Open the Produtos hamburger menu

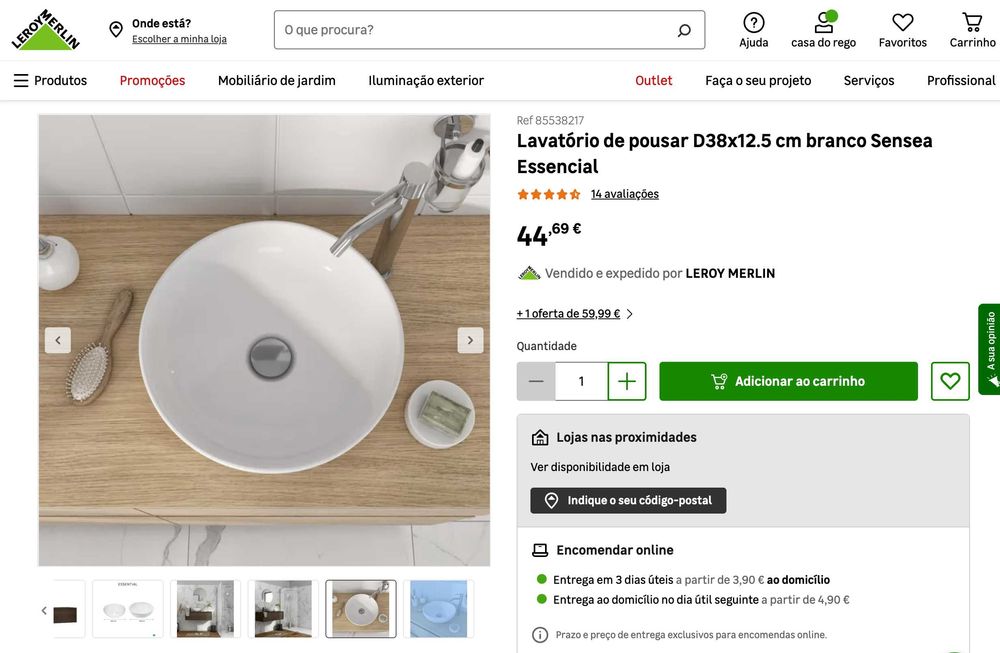click(21, 80)
